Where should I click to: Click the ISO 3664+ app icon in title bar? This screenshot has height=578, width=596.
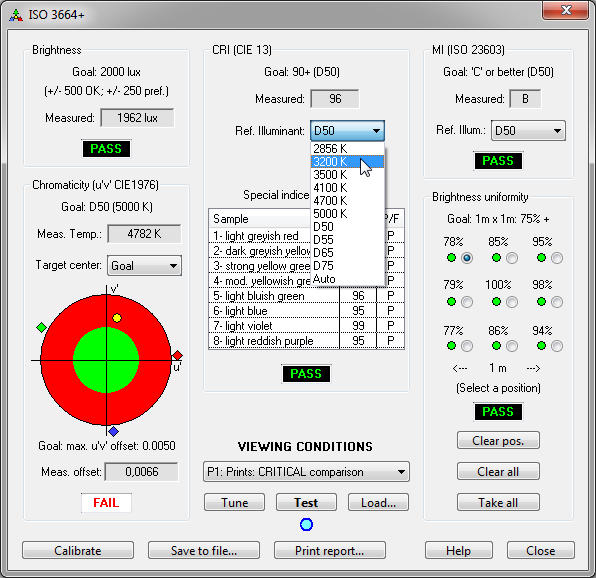(16, 15)
